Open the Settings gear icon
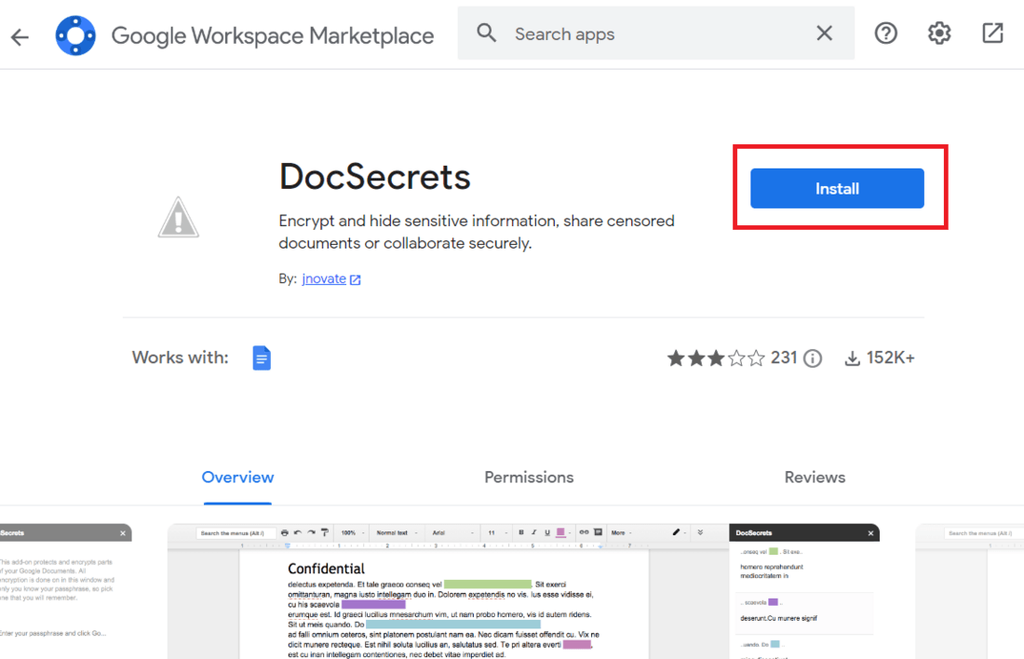This screenshot has width=1024, height=659. [x=939, y=33]
